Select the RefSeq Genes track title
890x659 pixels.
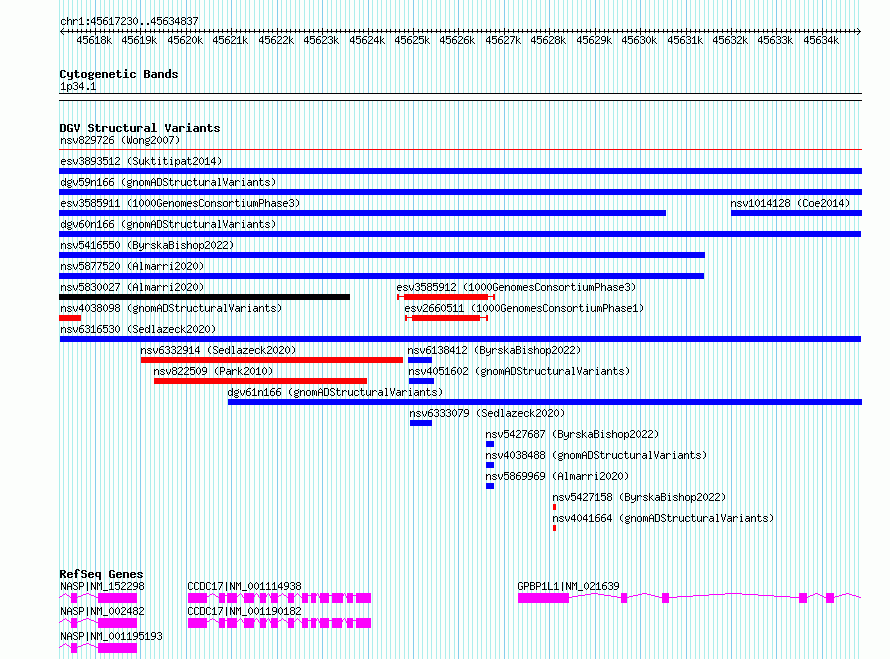coord(101,574)
